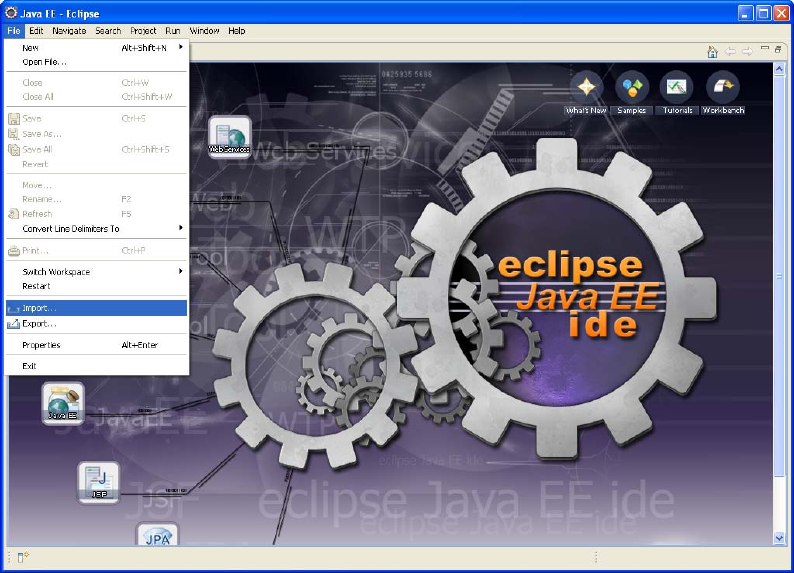The width and height of the screenshot is (794, 573).
Task: Click the grayed-out Refresh entry
Action: click(96, 214)
